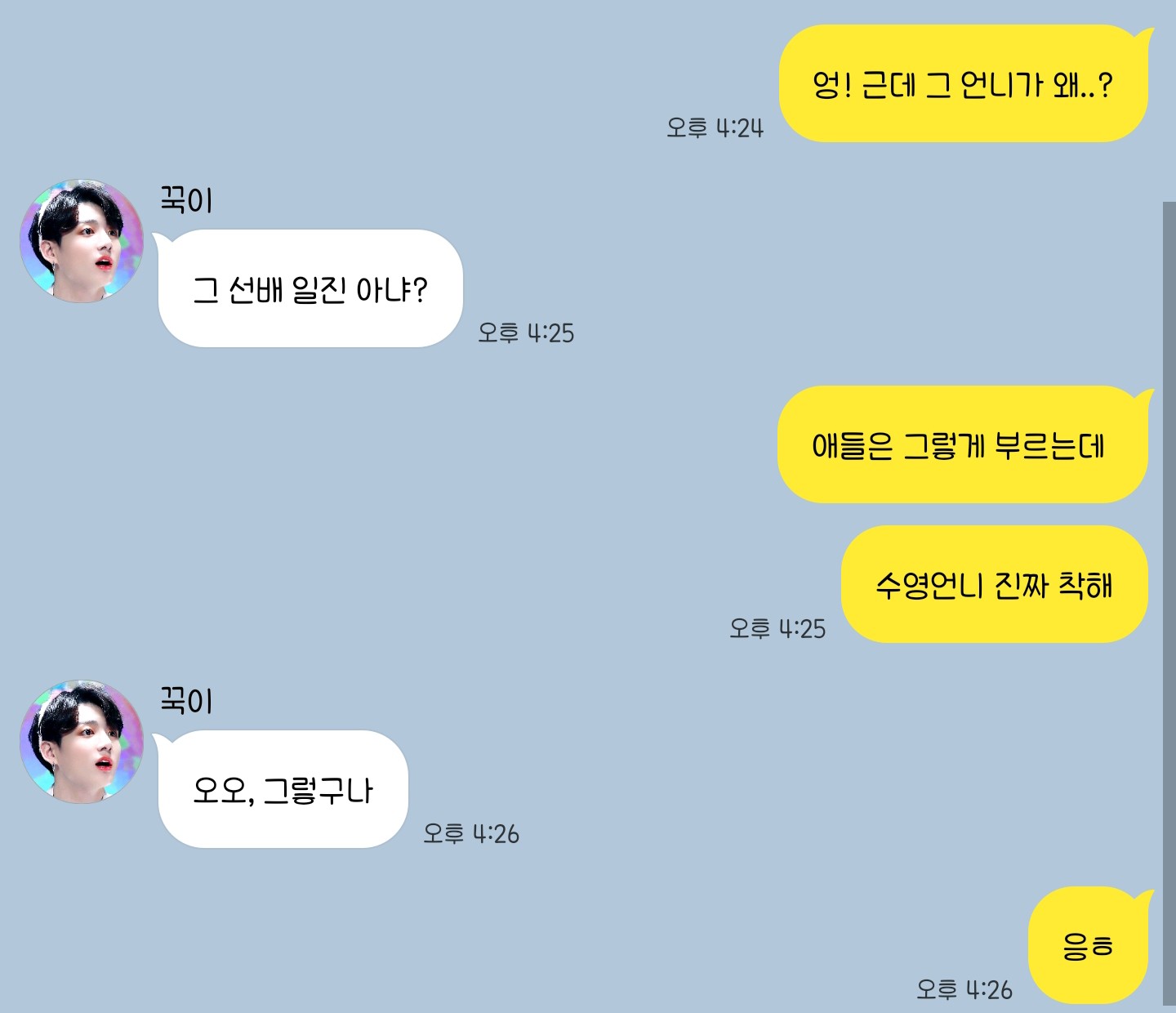Select the yellow bubble 엉! 근데 그 언니가 왜..?
Screen dimensions: 1176x1013
point(964,84)
